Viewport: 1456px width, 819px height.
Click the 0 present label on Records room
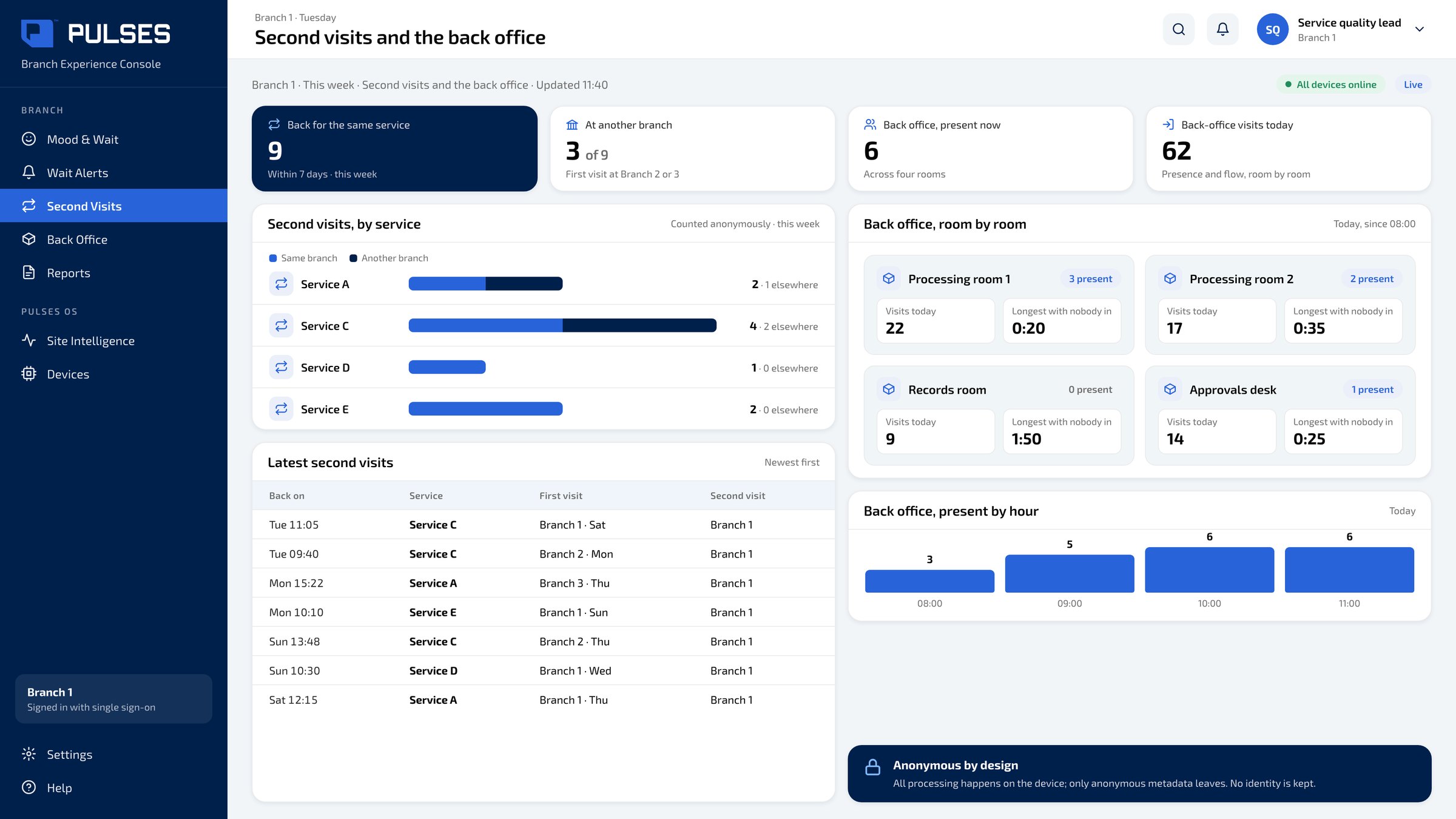click(x=1090, y=389)
